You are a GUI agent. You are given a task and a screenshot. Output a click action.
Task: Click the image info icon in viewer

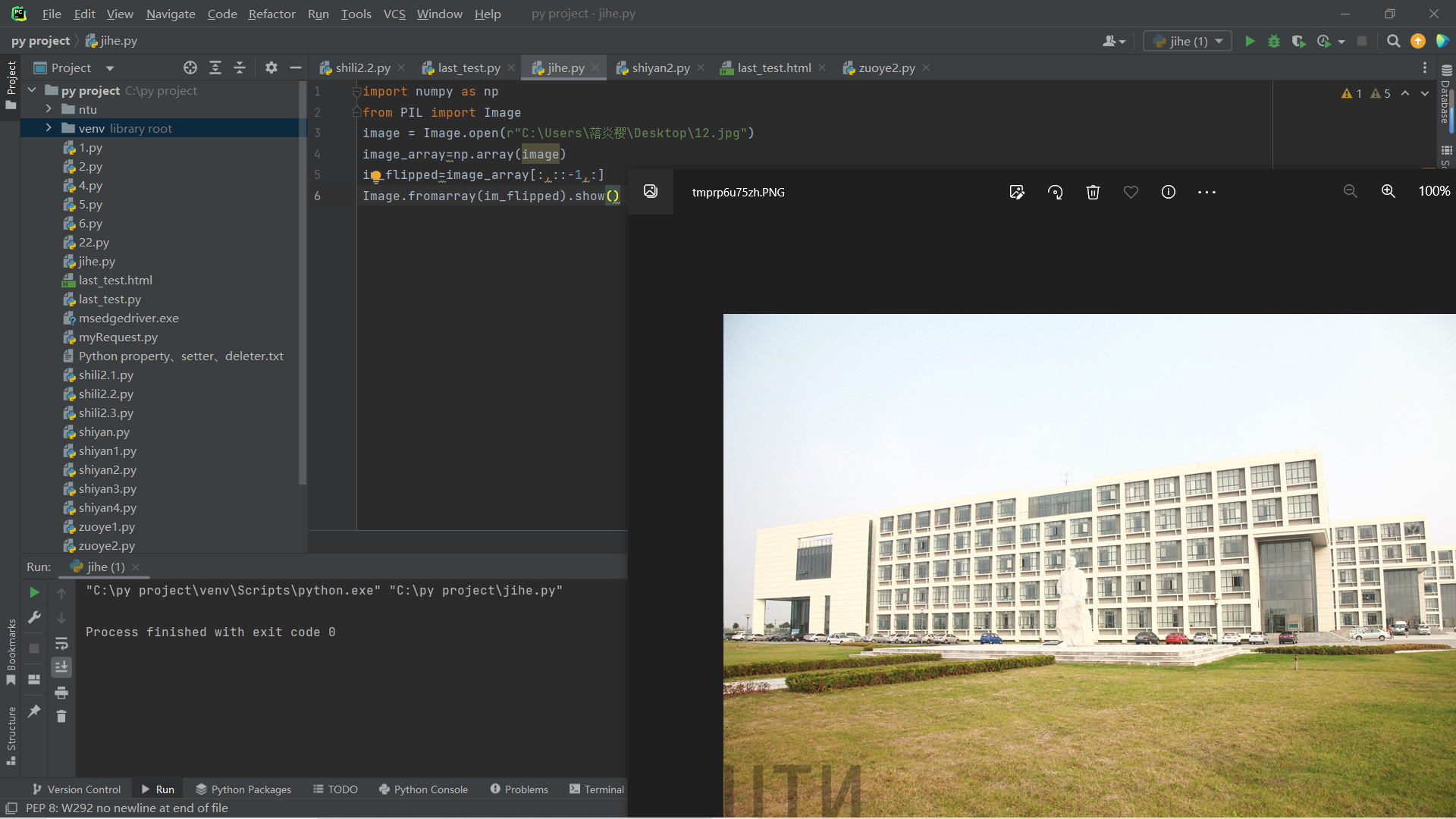(1168, 192)
